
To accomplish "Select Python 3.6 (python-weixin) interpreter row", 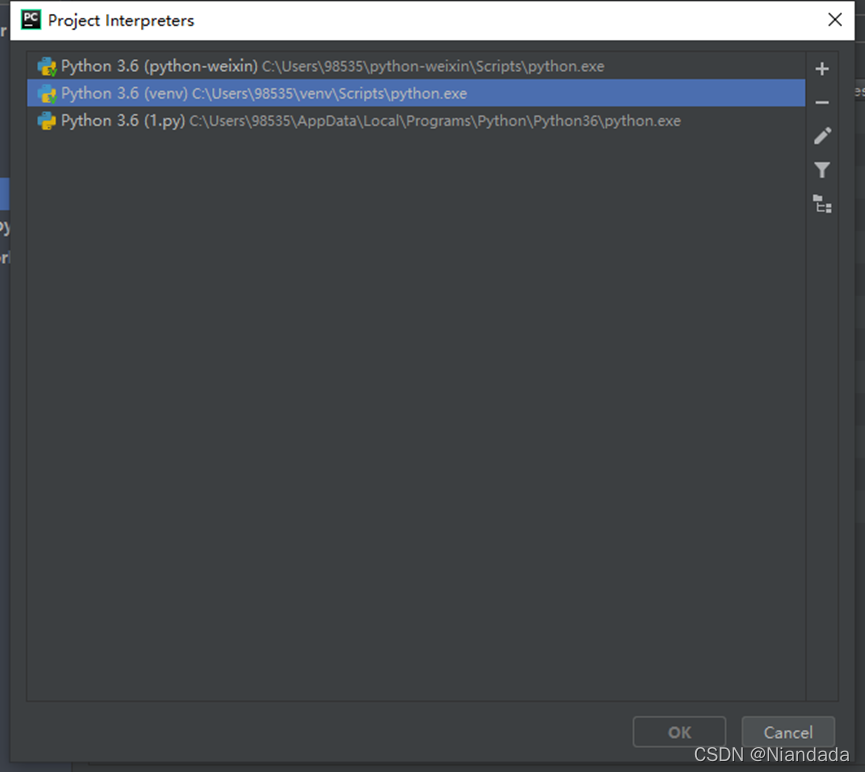I will coord(416,66).
